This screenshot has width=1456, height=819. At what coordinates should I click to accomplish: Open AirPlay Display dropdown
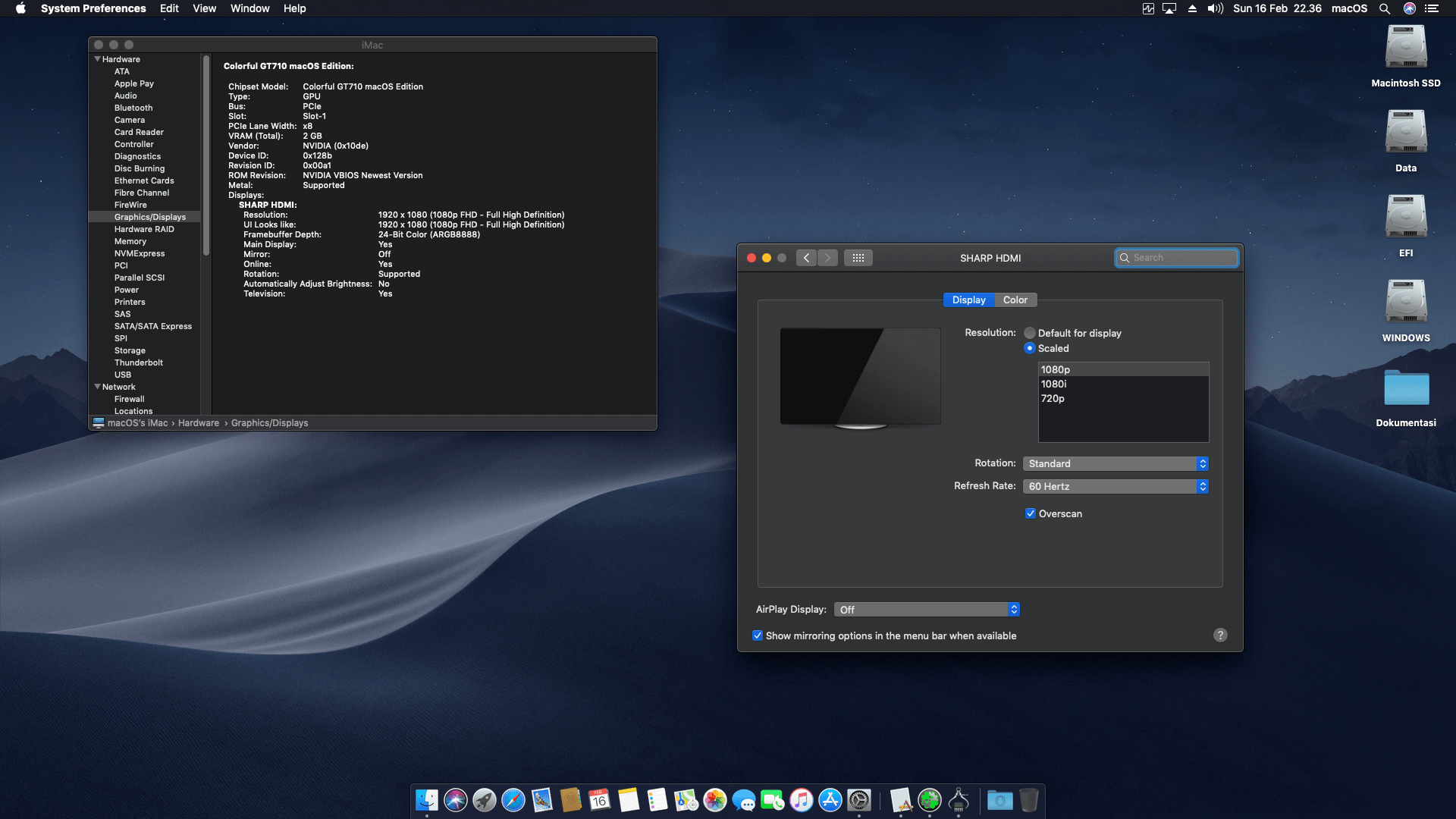click(x=927, y=610)
